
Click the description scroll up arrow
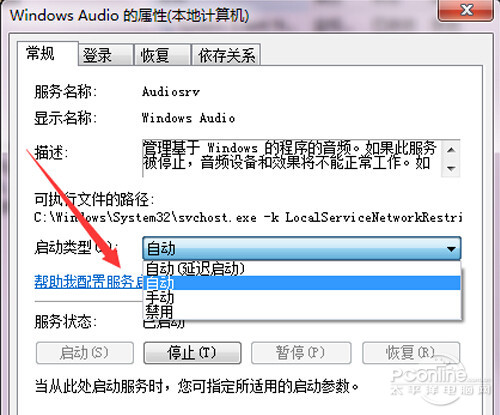451,150
